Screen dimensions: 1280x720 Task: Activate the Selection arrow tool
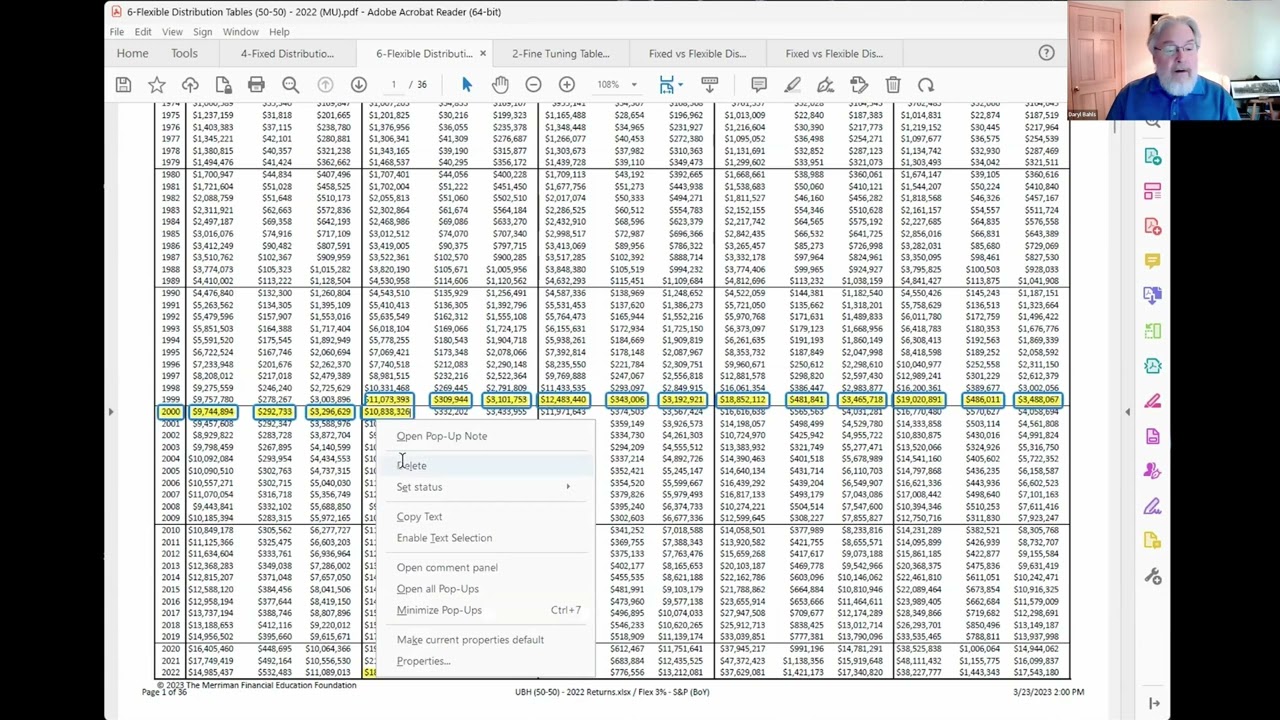(466, 85)
